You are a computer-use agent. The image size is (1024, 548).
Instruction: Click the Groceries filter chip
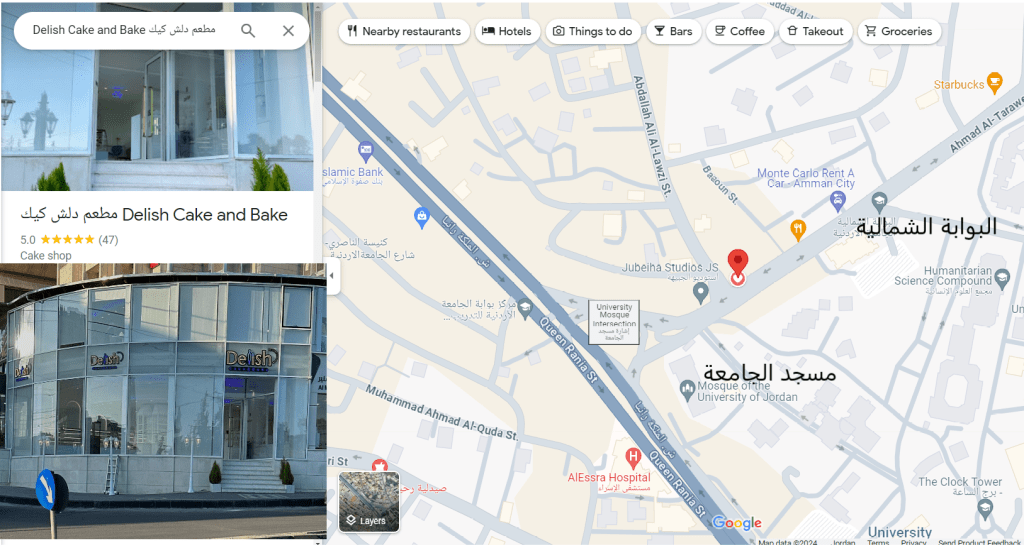899,31
